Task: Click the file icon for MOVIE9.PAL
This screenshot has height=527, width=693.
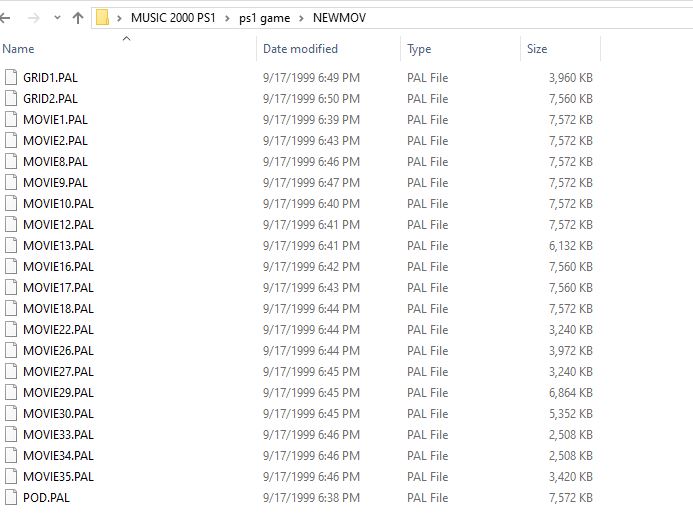Action: click(x=11, y=182)
